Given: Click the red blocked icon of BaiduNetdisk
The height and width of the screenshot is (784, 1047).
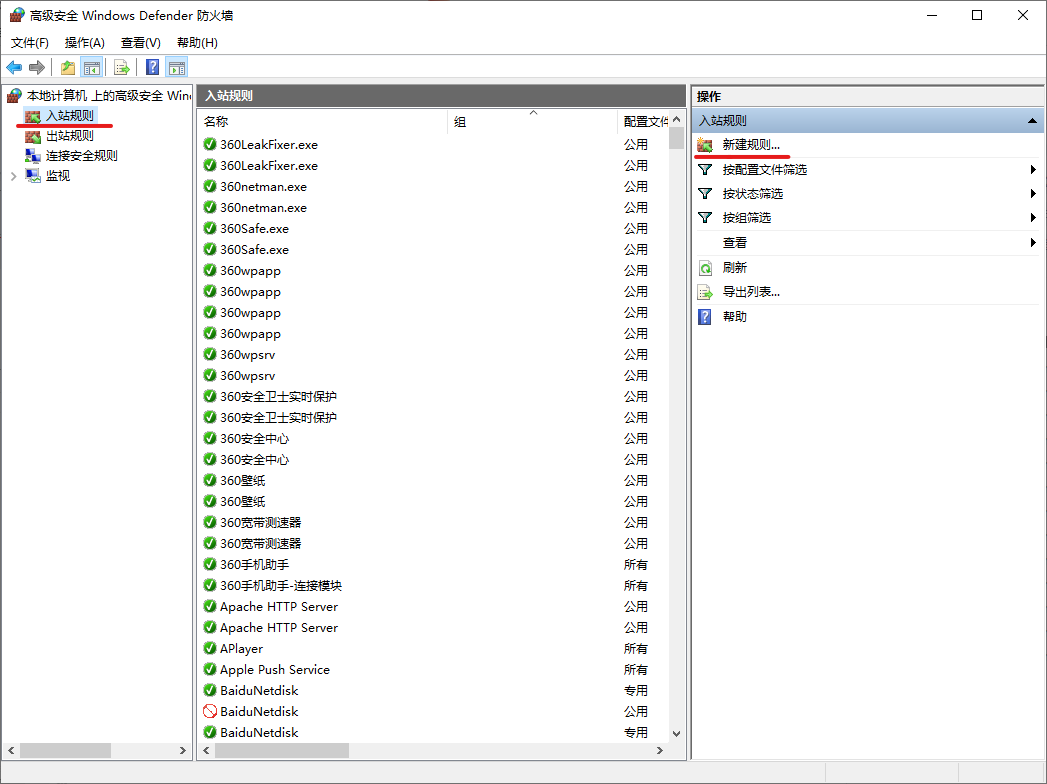Looking at the screenshot, I should pyautogui.click(x=210, y=711).
